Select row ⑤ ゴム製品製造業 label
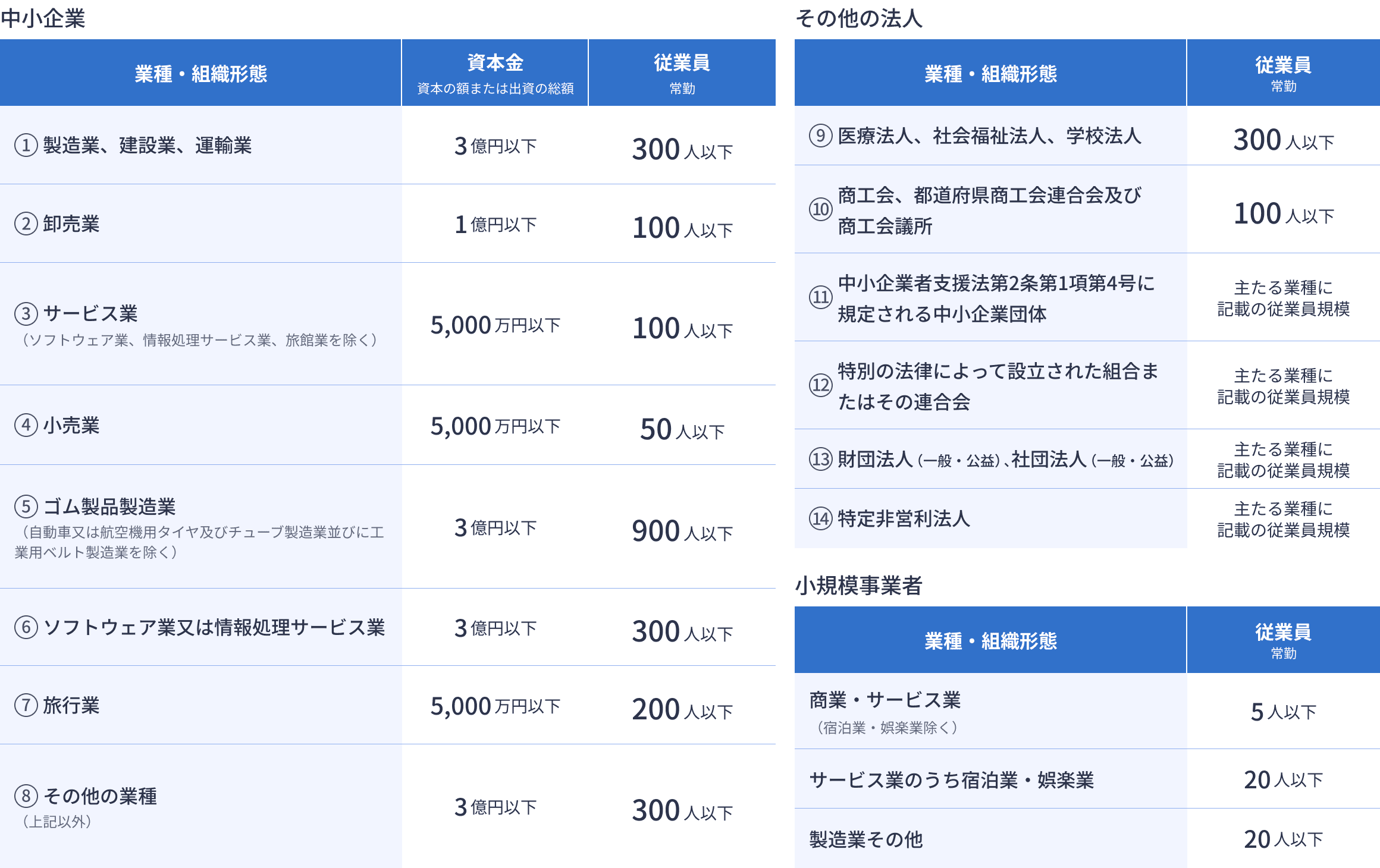Viewport: 1380px width, 868px height. point(95,507)
